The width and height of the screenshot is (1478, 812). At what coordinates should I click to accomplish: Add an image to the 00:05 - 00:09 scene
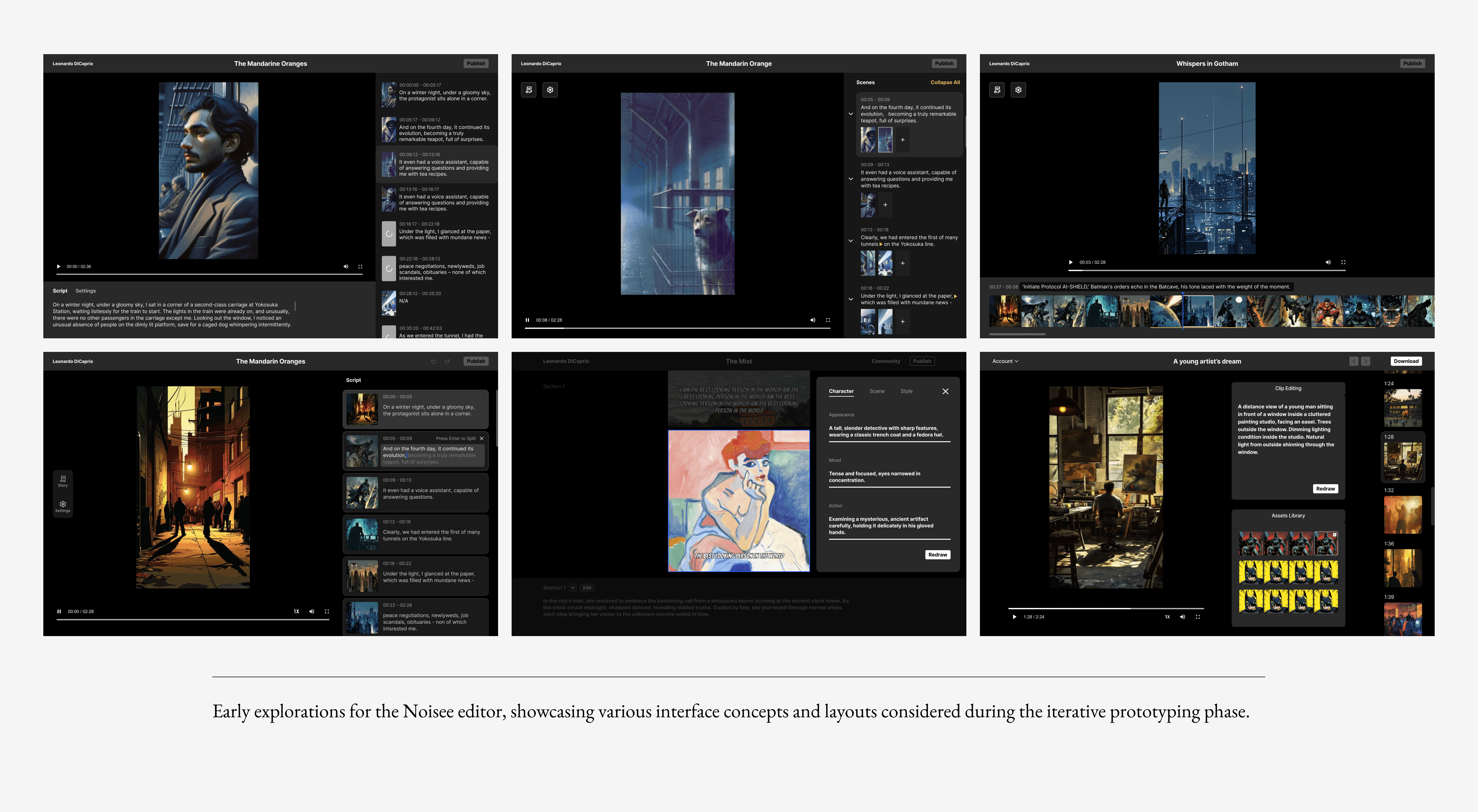(903, 139)
